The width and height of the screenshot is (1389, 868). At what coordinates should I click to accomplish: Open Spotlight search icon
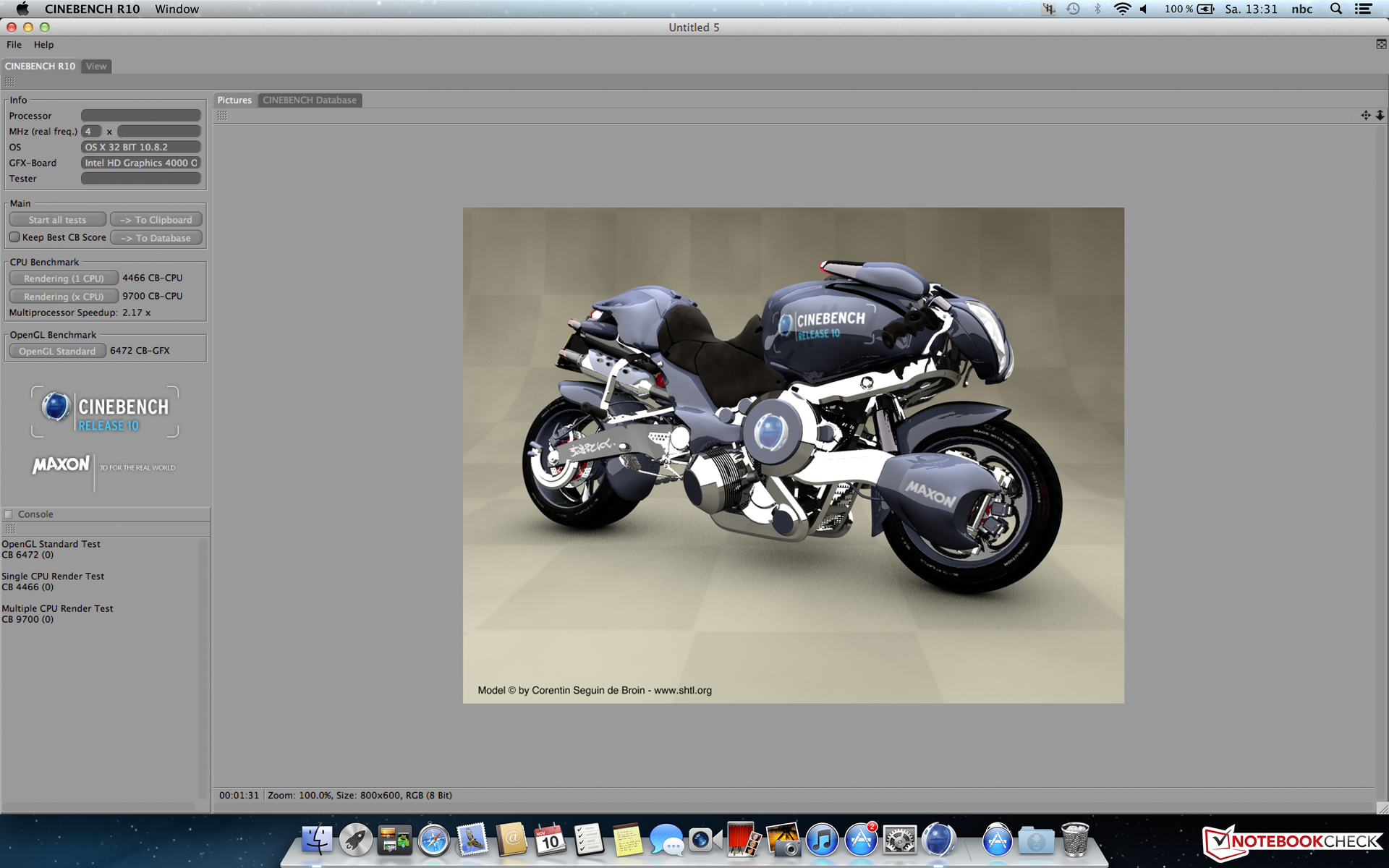1336,9
